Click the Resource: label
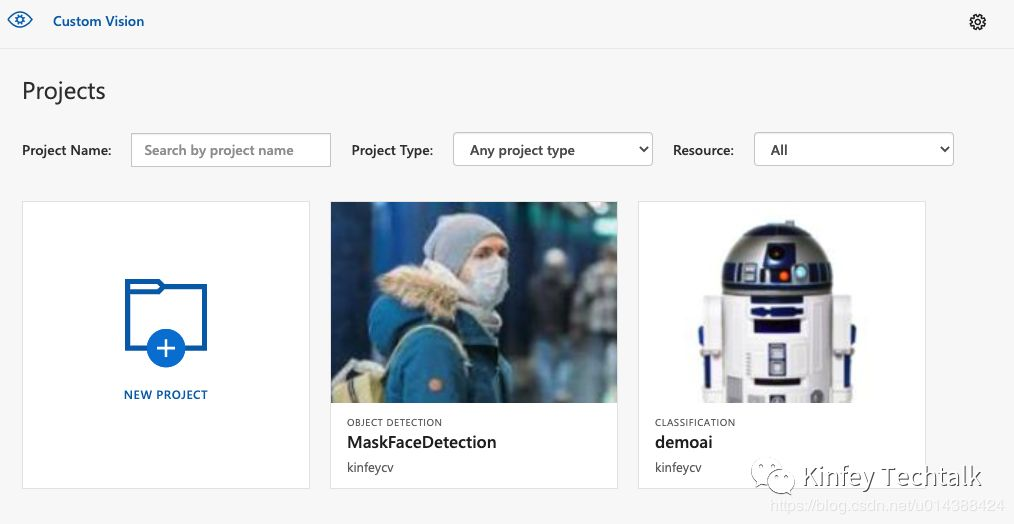The height and width of the screenshot is (524, 1014). (703, 150)
